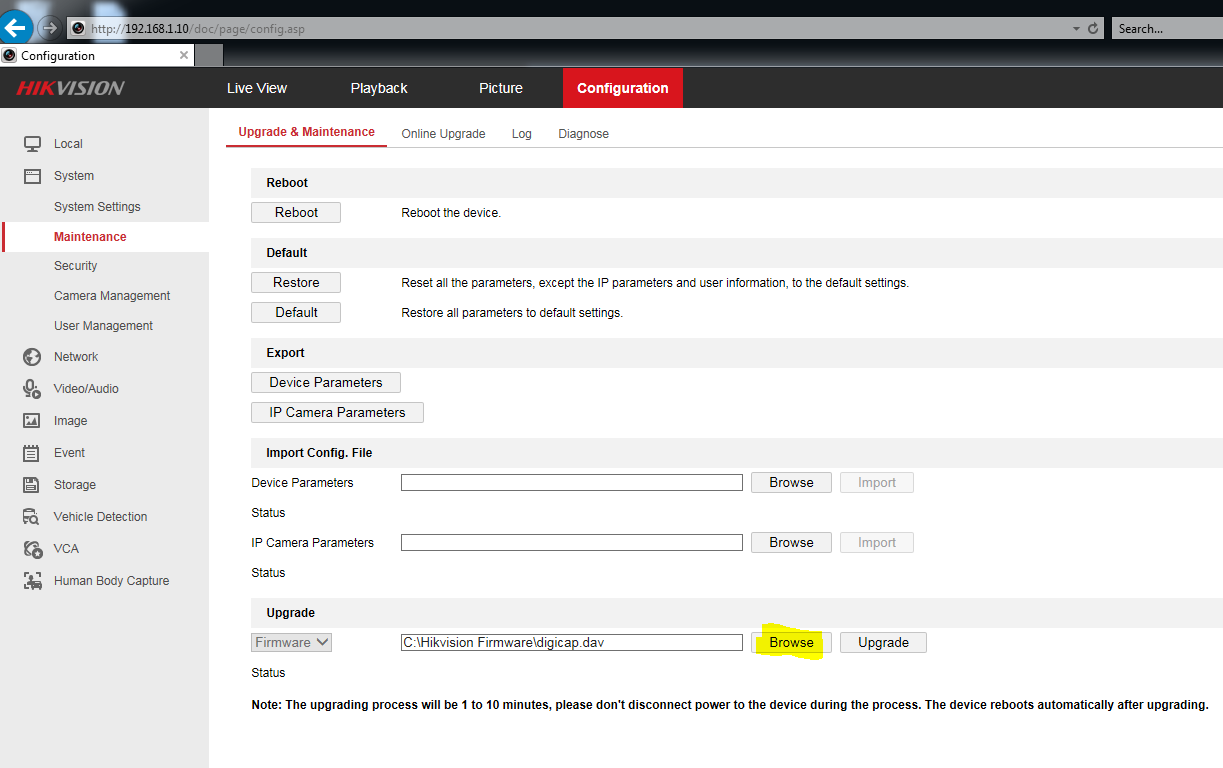Switch to the Online Upgrade tab
The image size is (1223, 768).
point(443,134)
